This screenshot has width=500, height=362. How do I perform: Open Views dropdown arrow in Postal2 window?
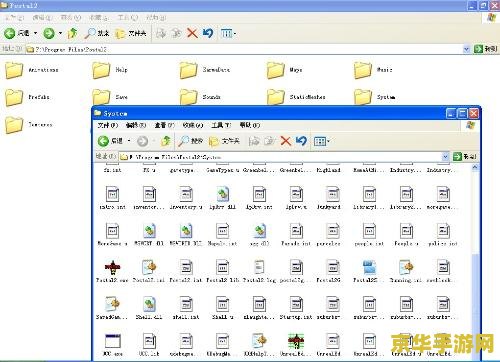click(235, 34)
